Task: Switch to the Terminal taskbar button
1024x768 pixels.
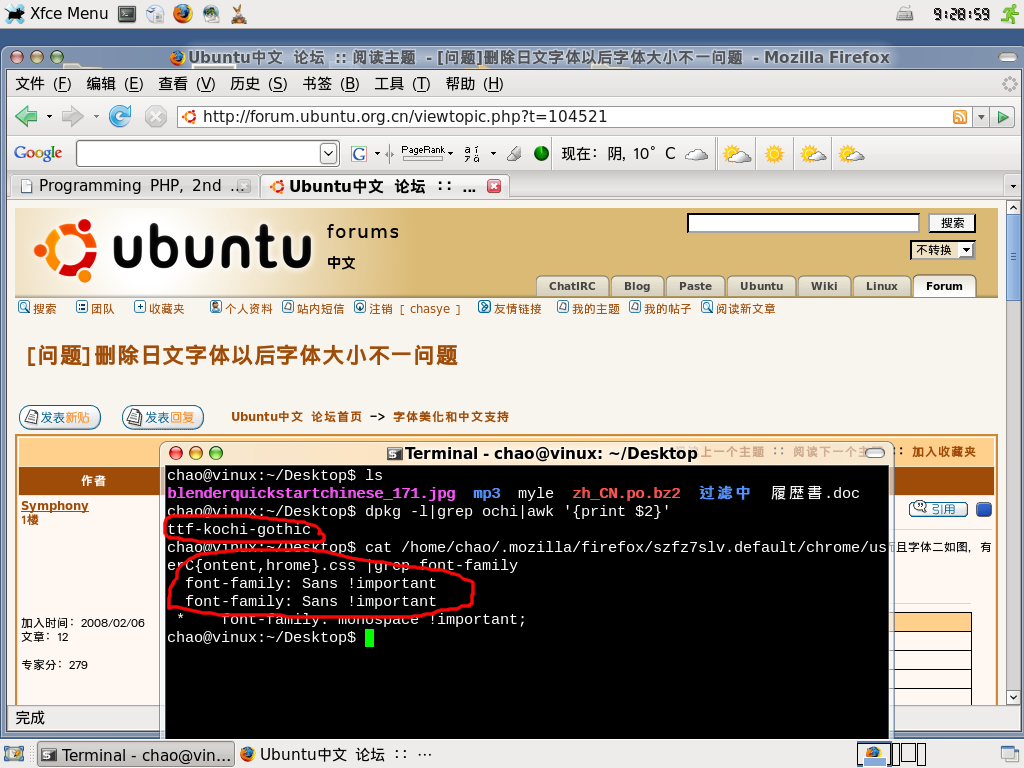Action: pyautogui.click(x=136, y=755)
